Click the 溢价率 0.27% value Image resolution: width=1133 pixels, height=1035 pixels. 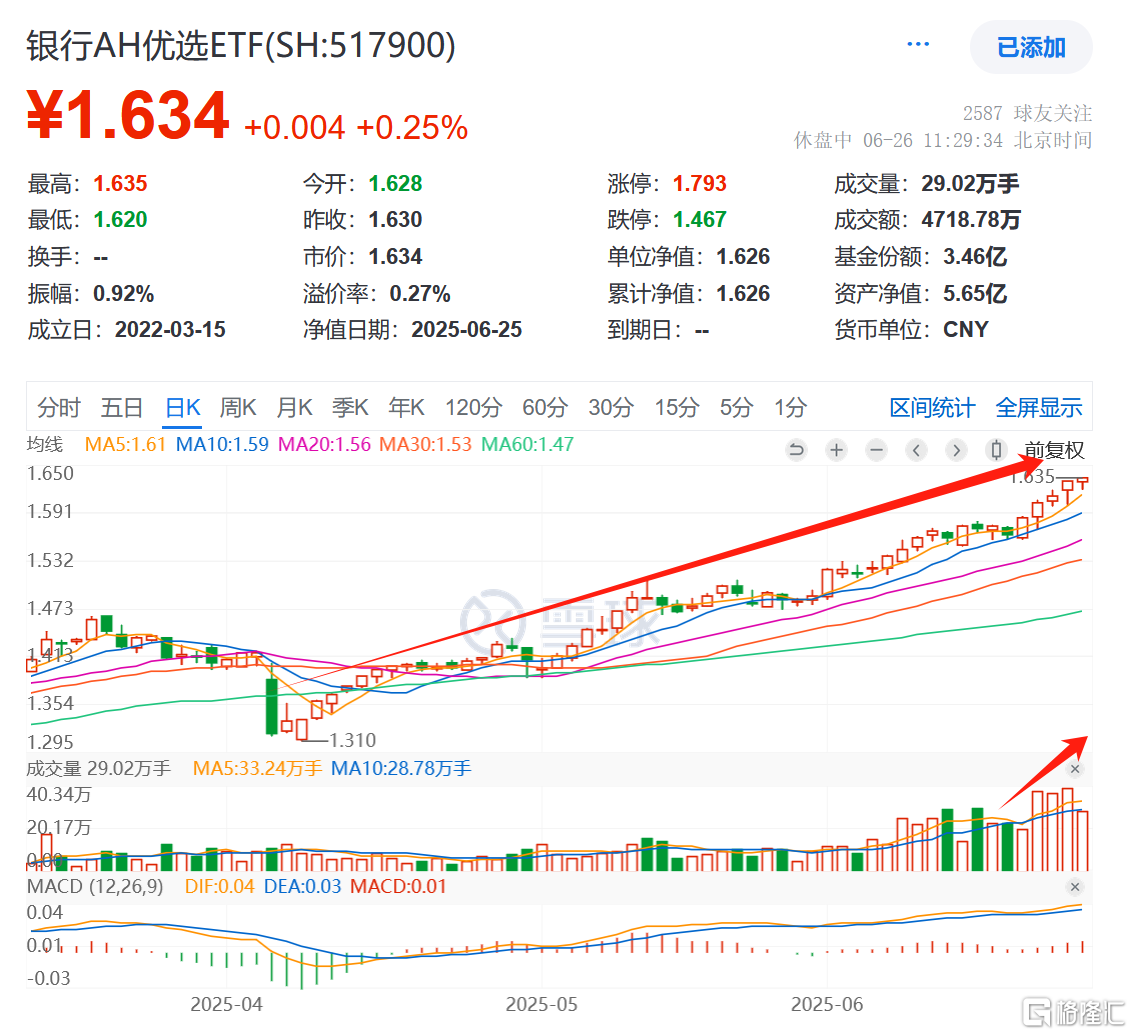coord(420,293)
